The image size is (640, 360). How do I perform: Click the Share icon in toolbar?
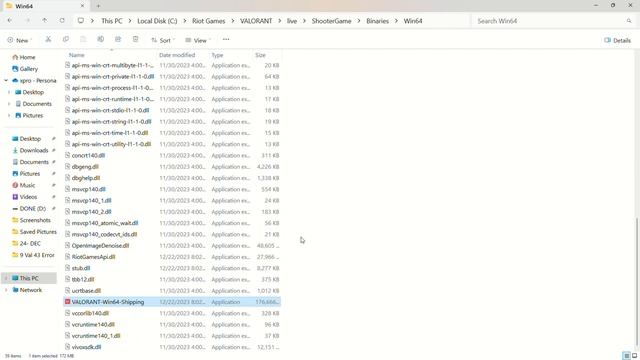[118, 40]
